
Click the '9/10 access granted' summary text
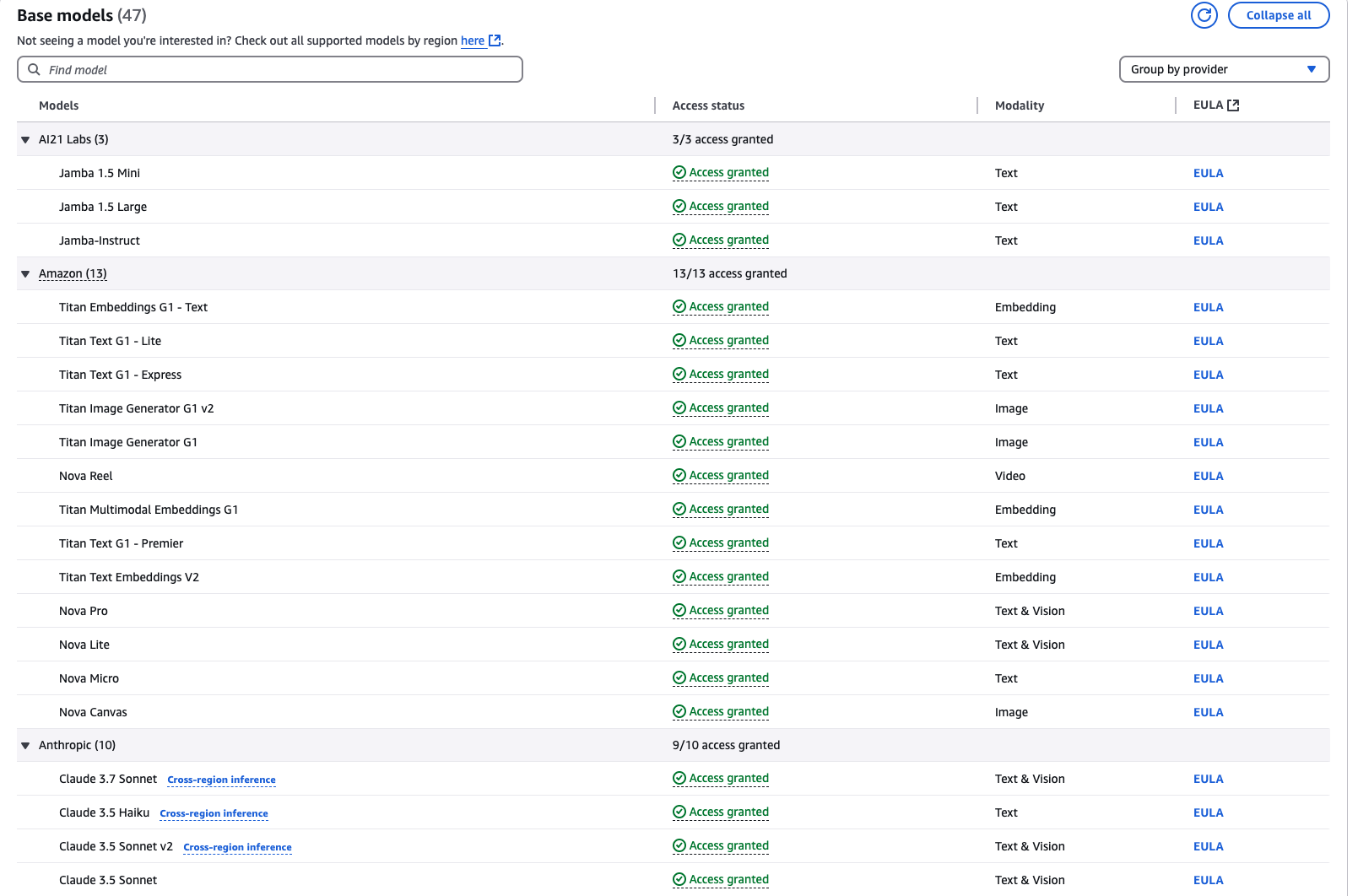click(x=726, y=745)
